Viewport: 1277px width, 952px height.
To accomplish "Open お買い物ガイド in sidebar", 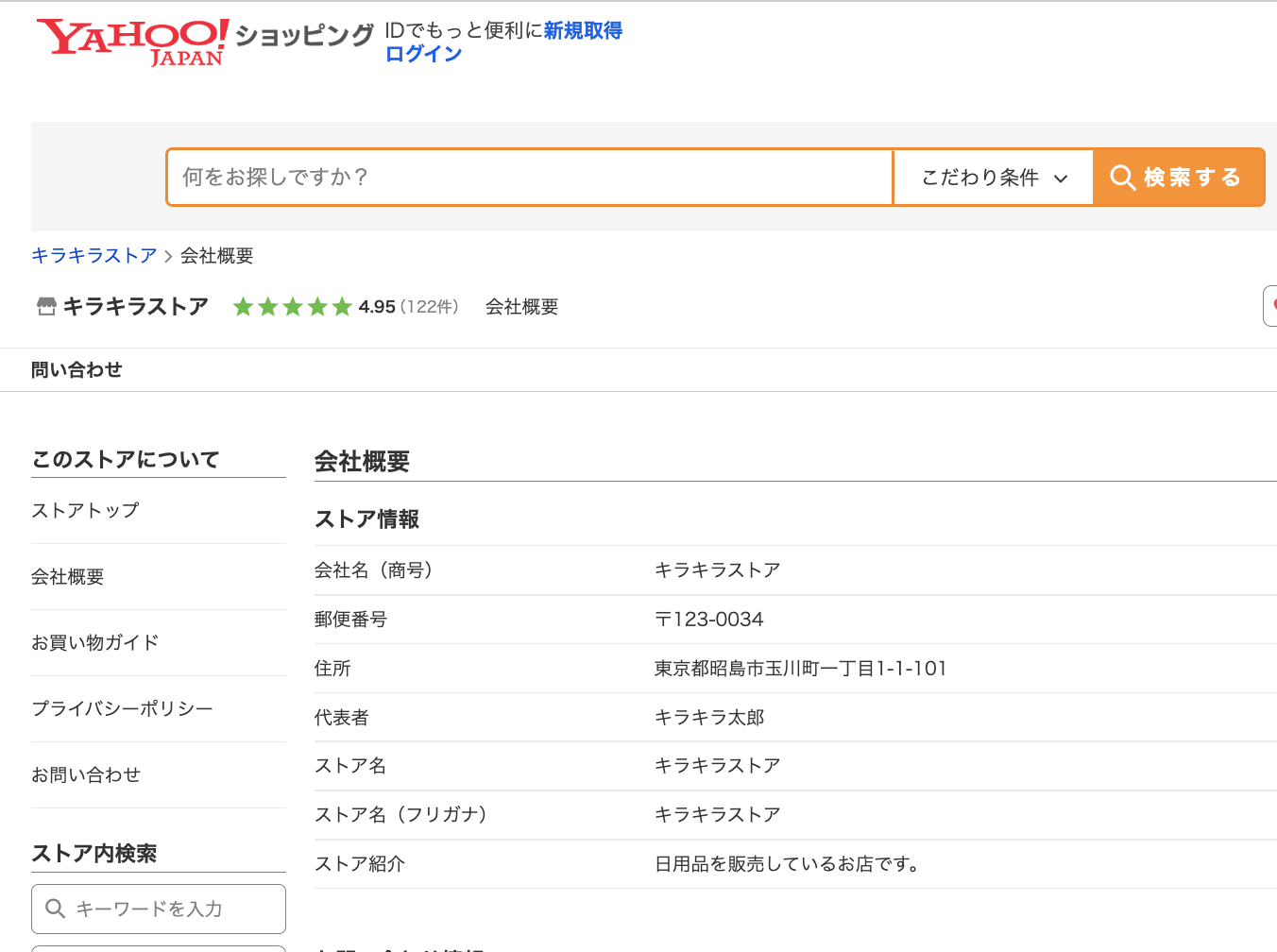I will [95, 643].
